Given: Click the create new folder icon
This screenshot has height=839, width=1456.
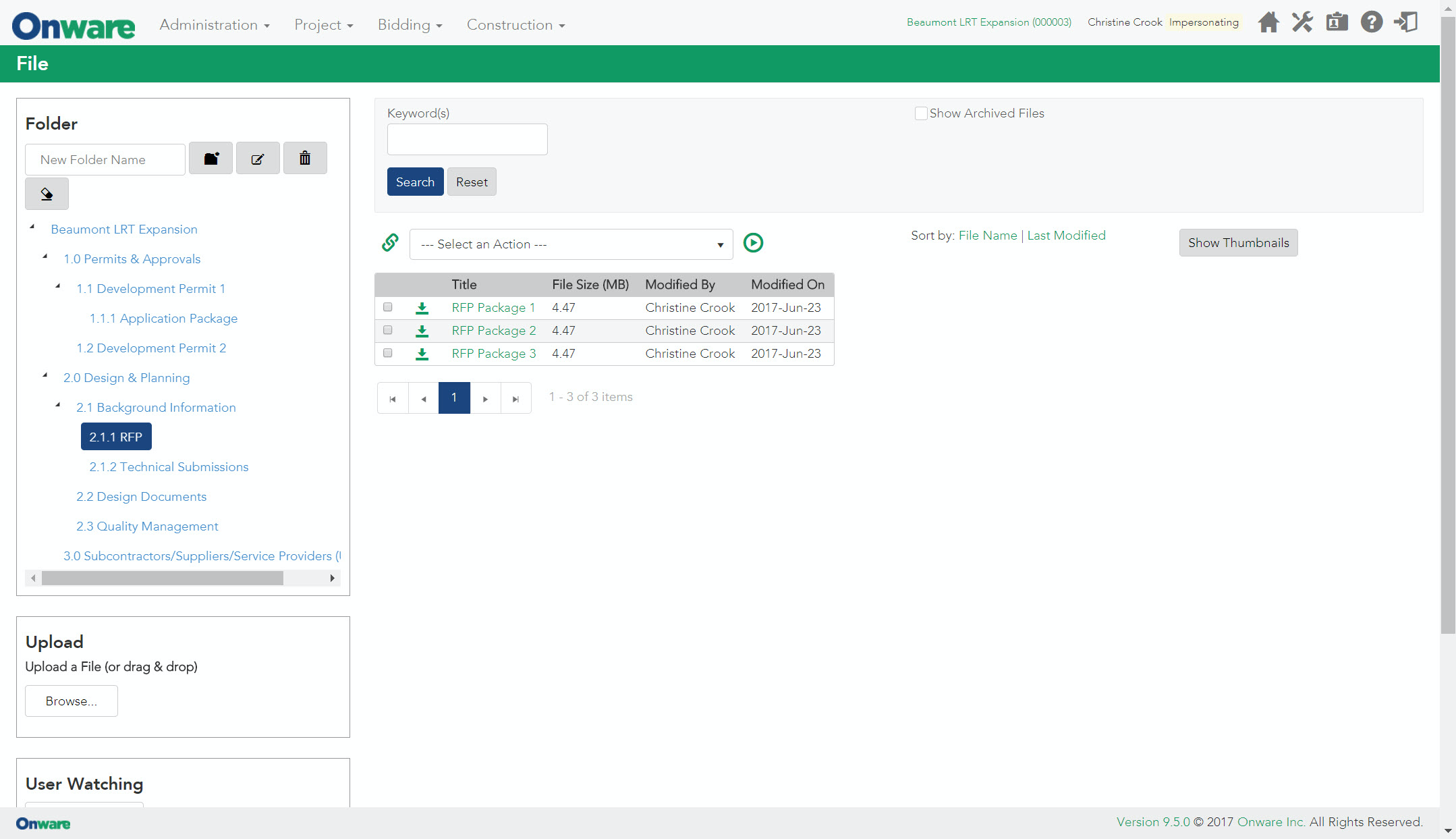Looking at the screenshot, I should click(211, 159).
